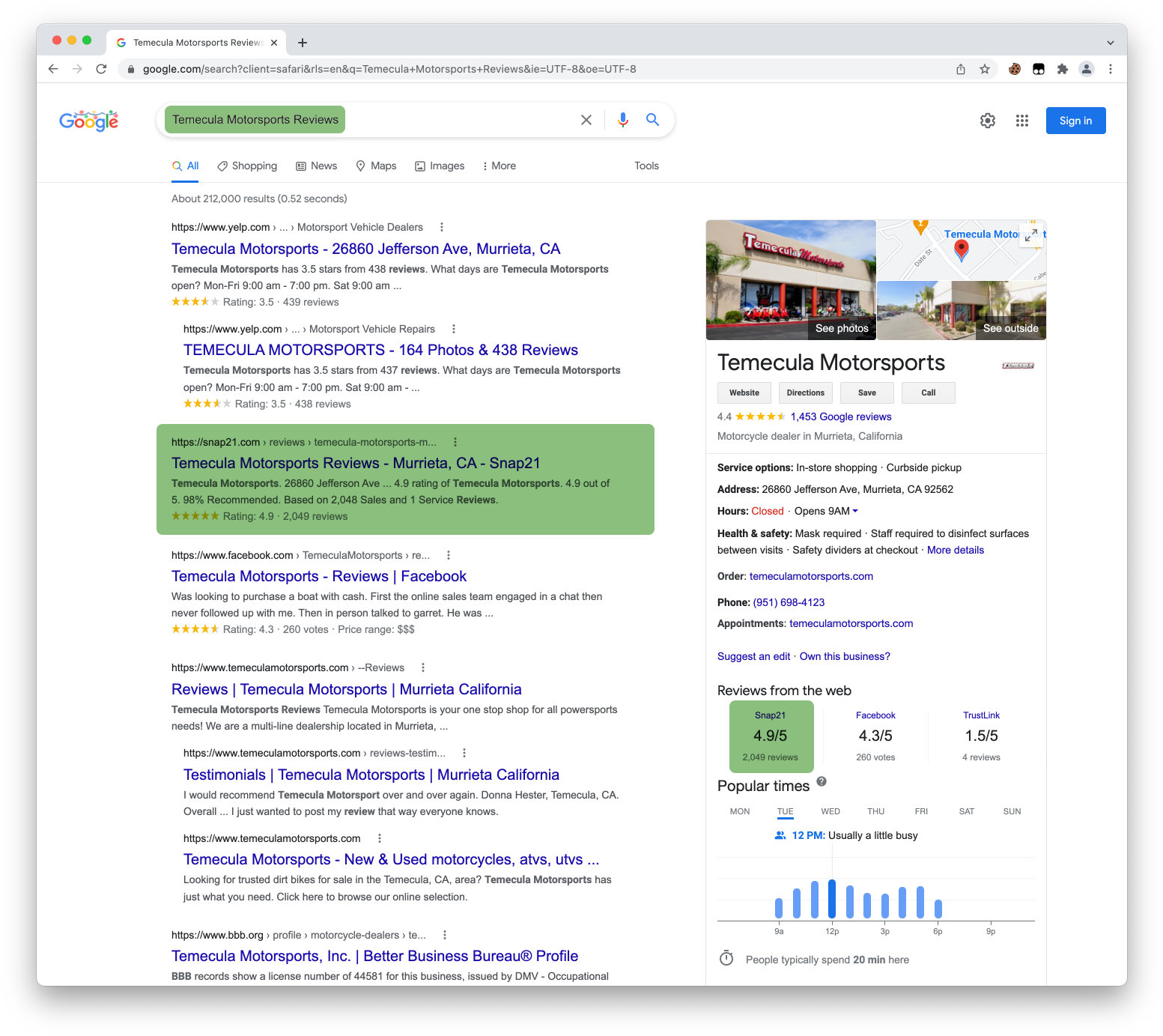Open Temecula Motorsports Reviews Facebook result

[319, 576]
